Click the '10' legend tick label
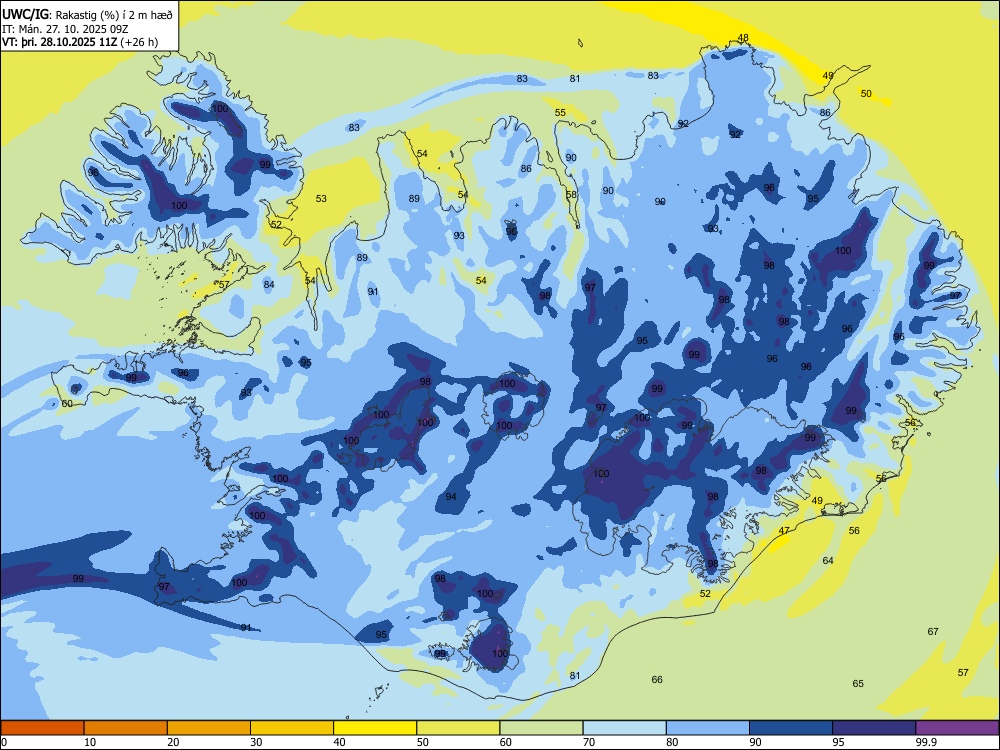Image resolution: width=1000 pixels, height=750 pixels. (90, 742)
